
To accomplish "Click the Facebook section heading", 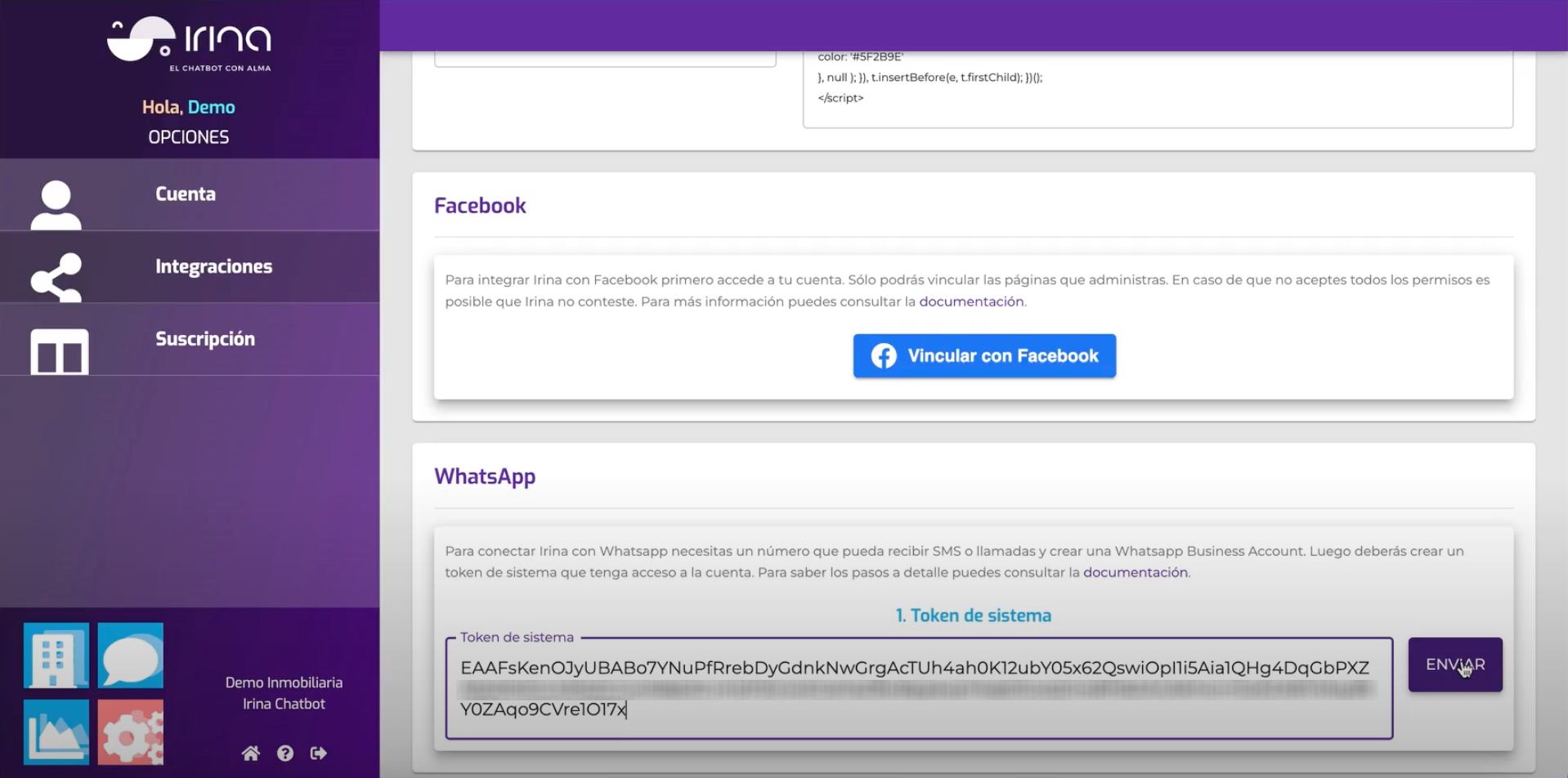I will pos(480,206).
